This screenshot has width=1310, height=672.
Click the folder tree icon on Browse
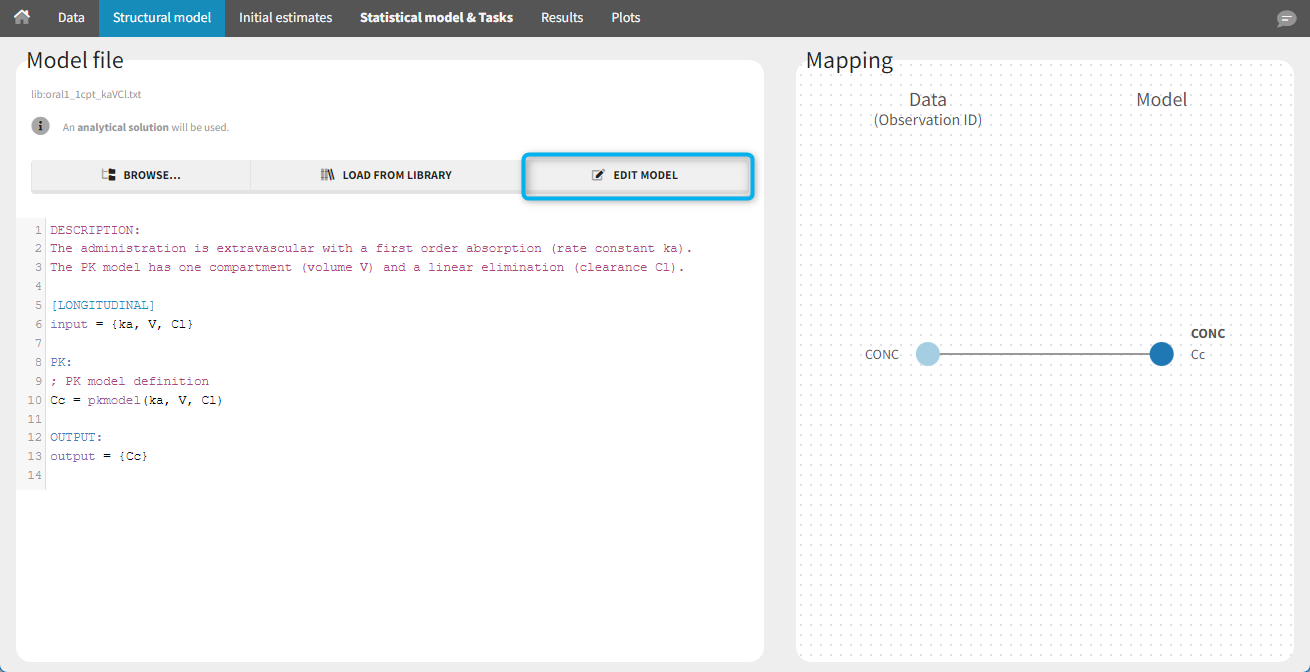tap(109, 175)
